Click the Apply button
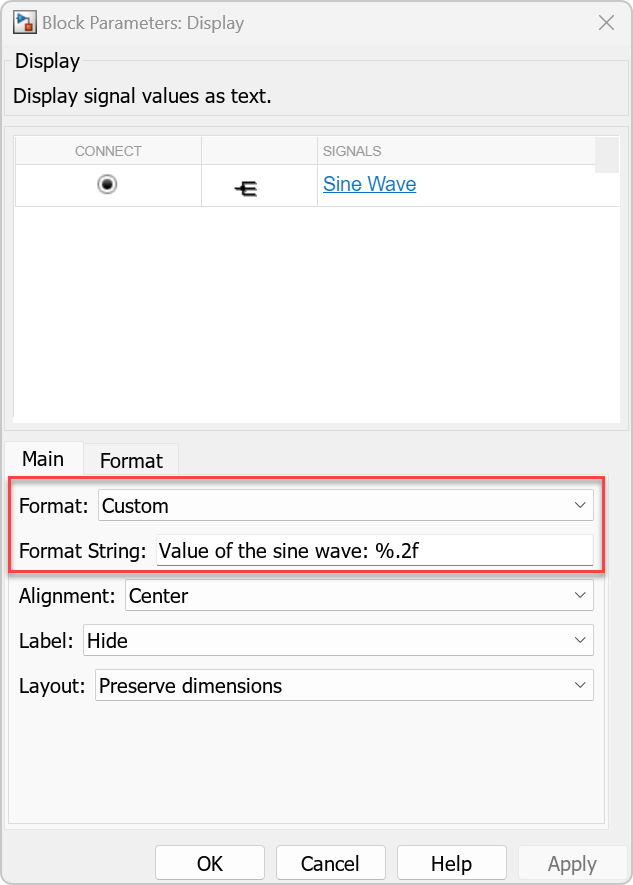 [572, 862]
